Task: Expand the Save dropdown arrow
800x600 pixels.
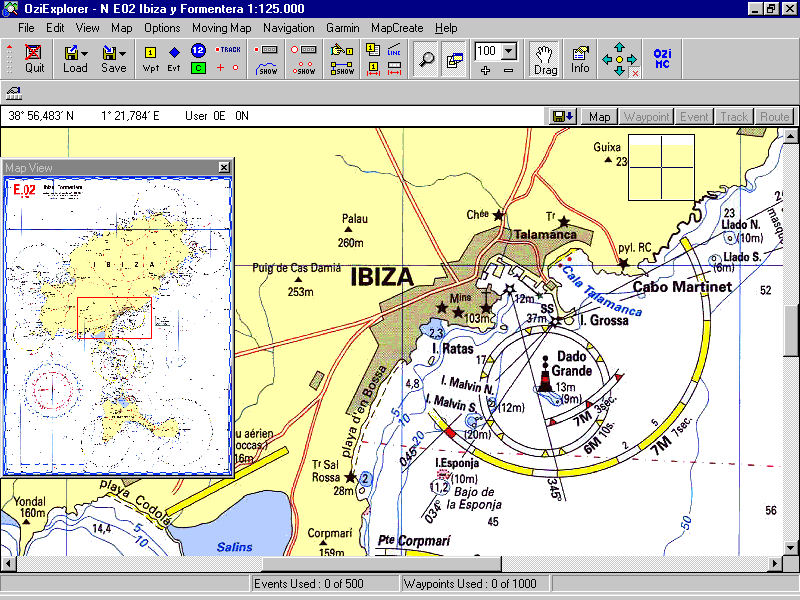Action: [x=122, y=53]
